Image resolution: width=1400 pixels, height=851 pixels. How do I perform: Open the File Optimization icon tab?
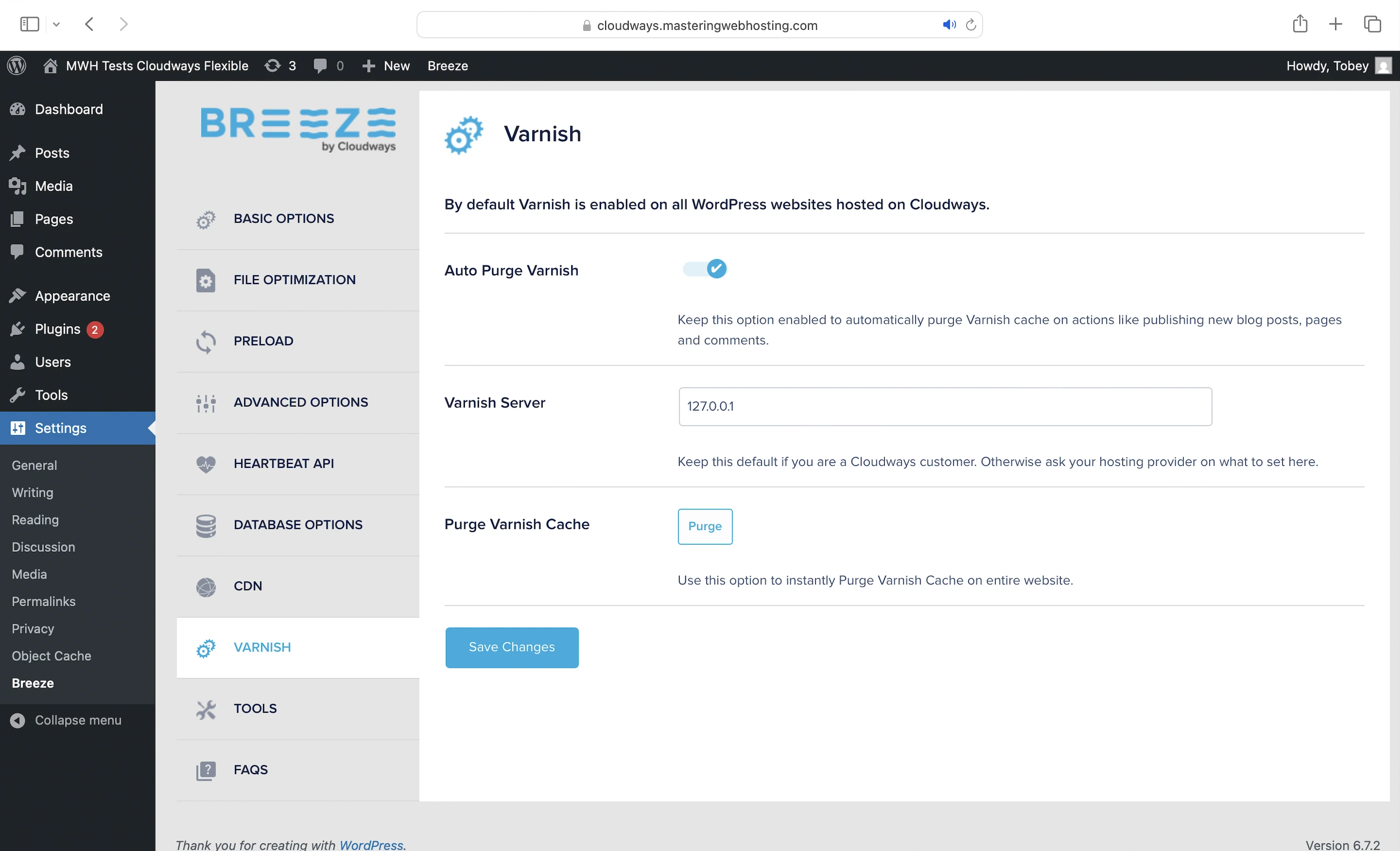pyautogui.click(x=205, y=280)
